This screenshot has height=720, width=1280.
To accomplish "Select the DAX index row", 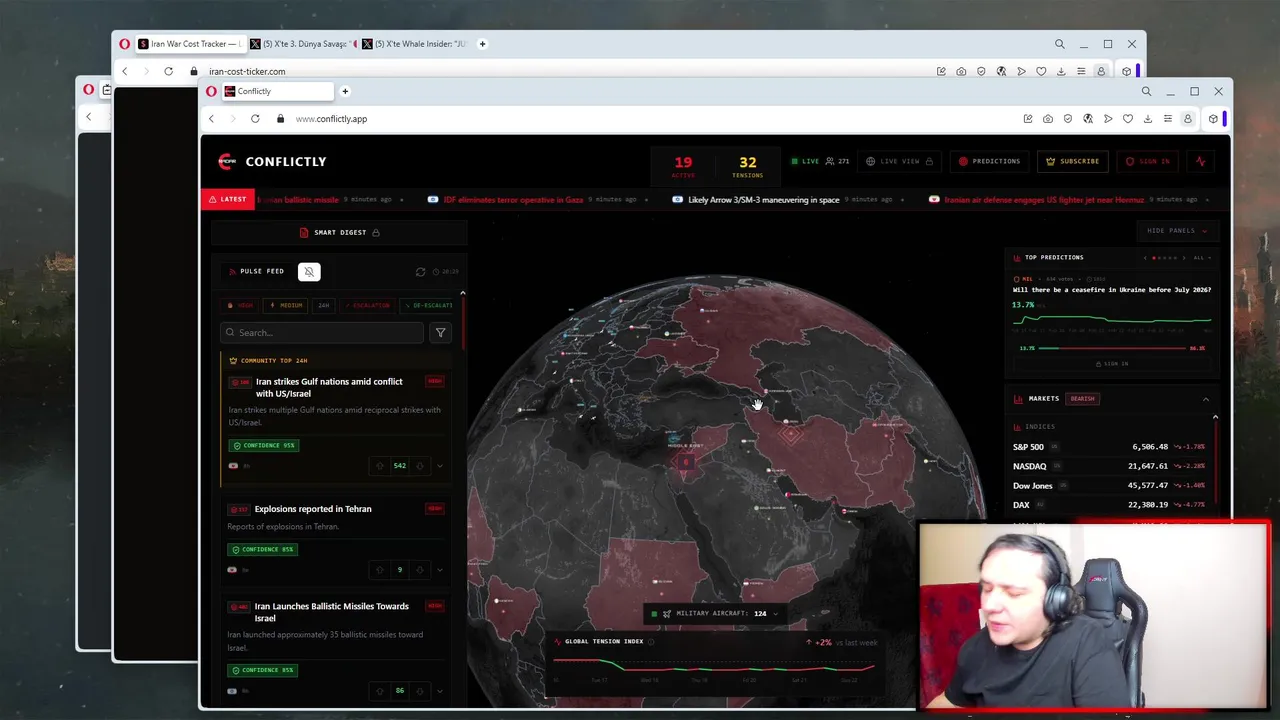I will tap(1109, 505).
